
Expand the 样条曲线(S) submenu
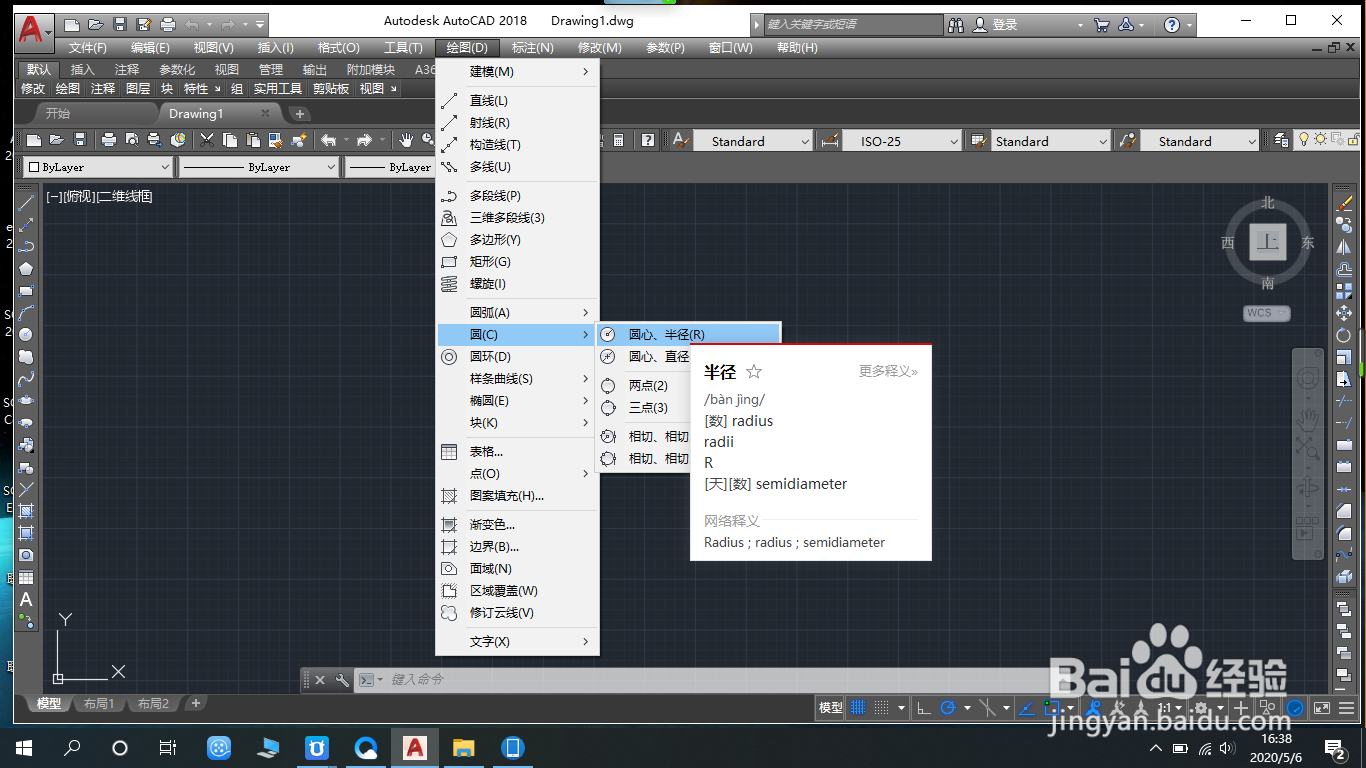[x=518, y=379]
